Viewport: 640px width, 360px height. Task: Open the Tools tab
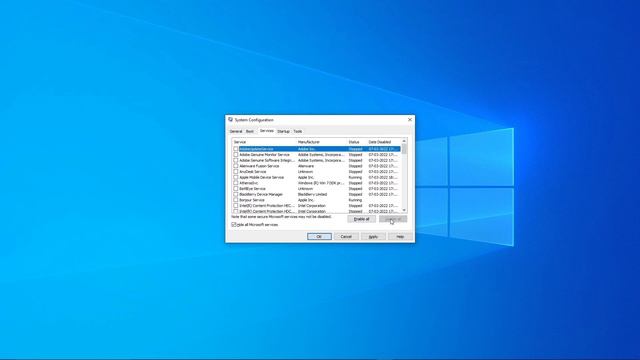click(298, 131)
